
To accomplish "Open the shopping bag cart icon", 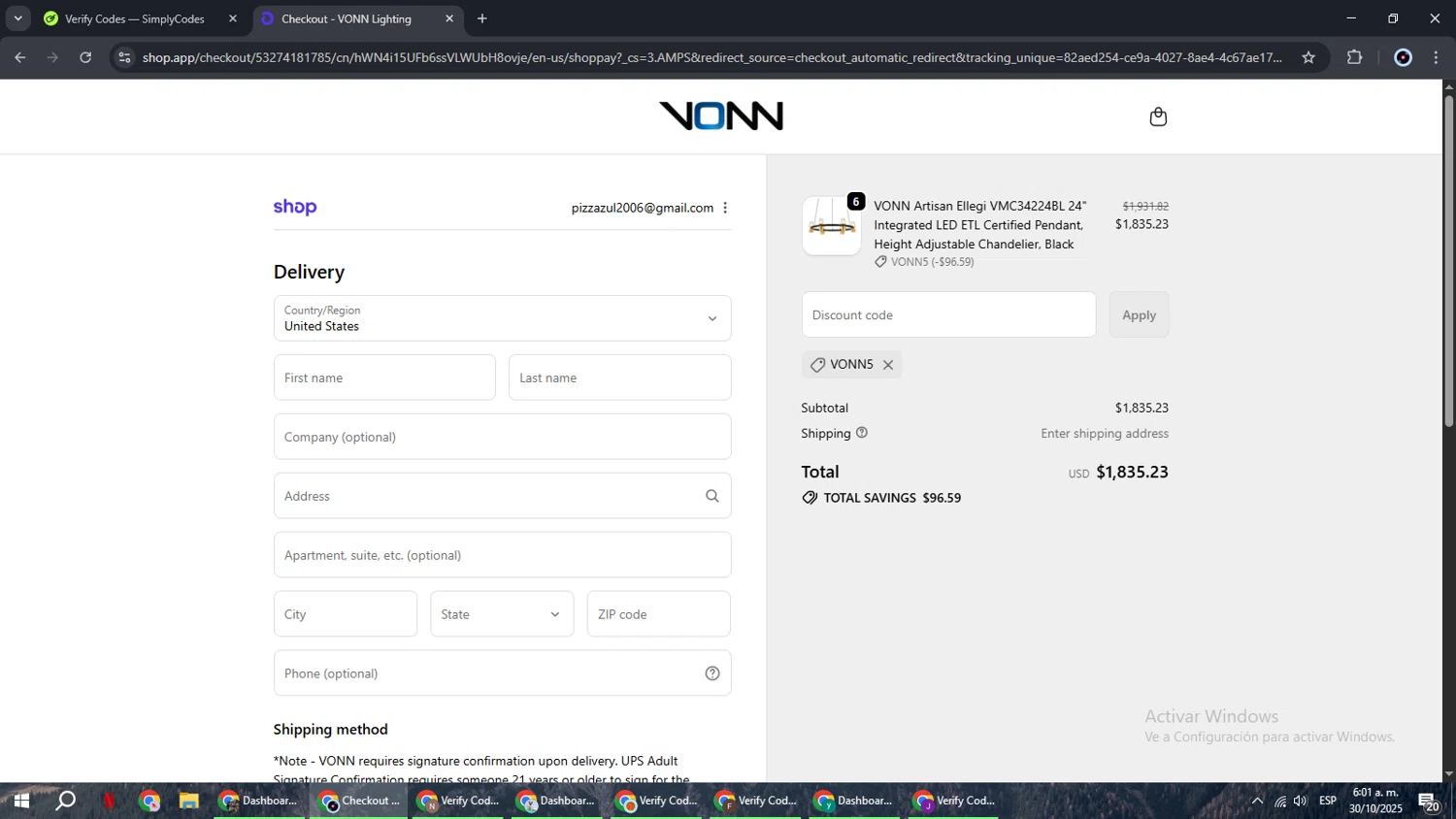I will 1158,116.
